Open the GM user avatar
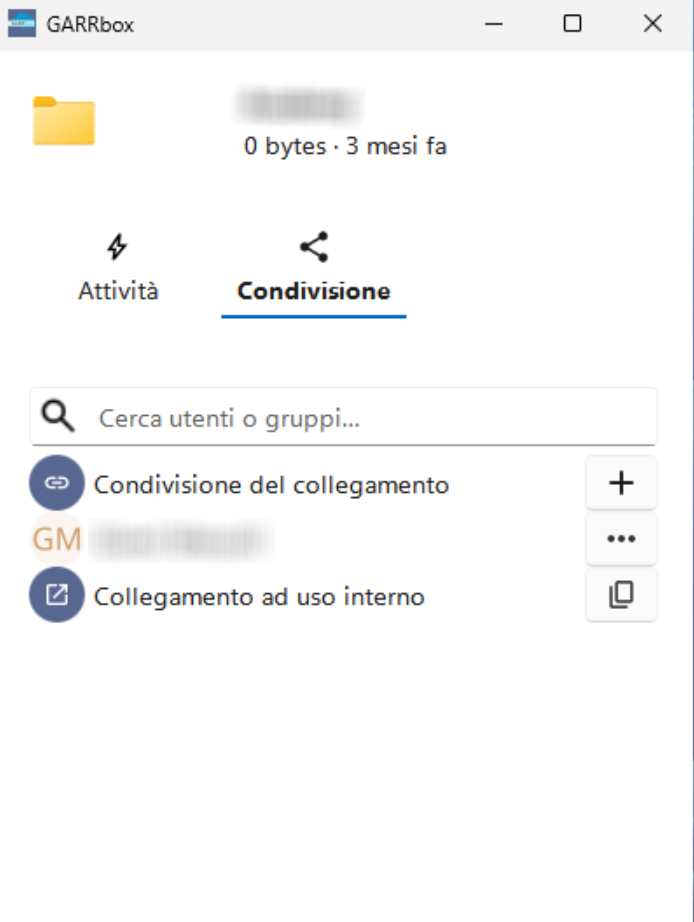This screenshot has height=922, width=694. coord(56,538)
